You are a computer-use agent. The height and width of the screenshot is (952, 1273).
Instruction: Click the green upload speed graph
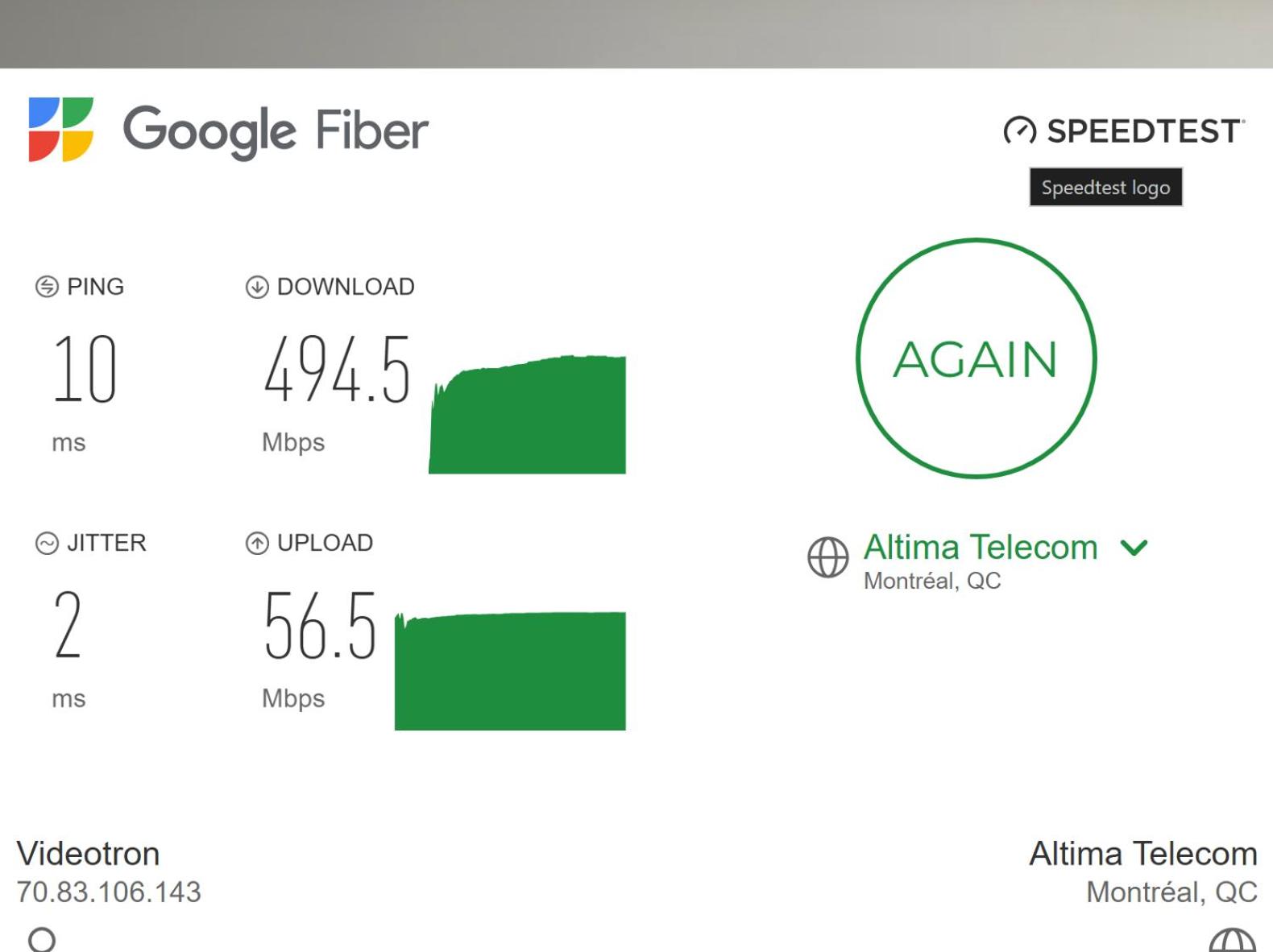pyautogui.click(x=511, y=672)
